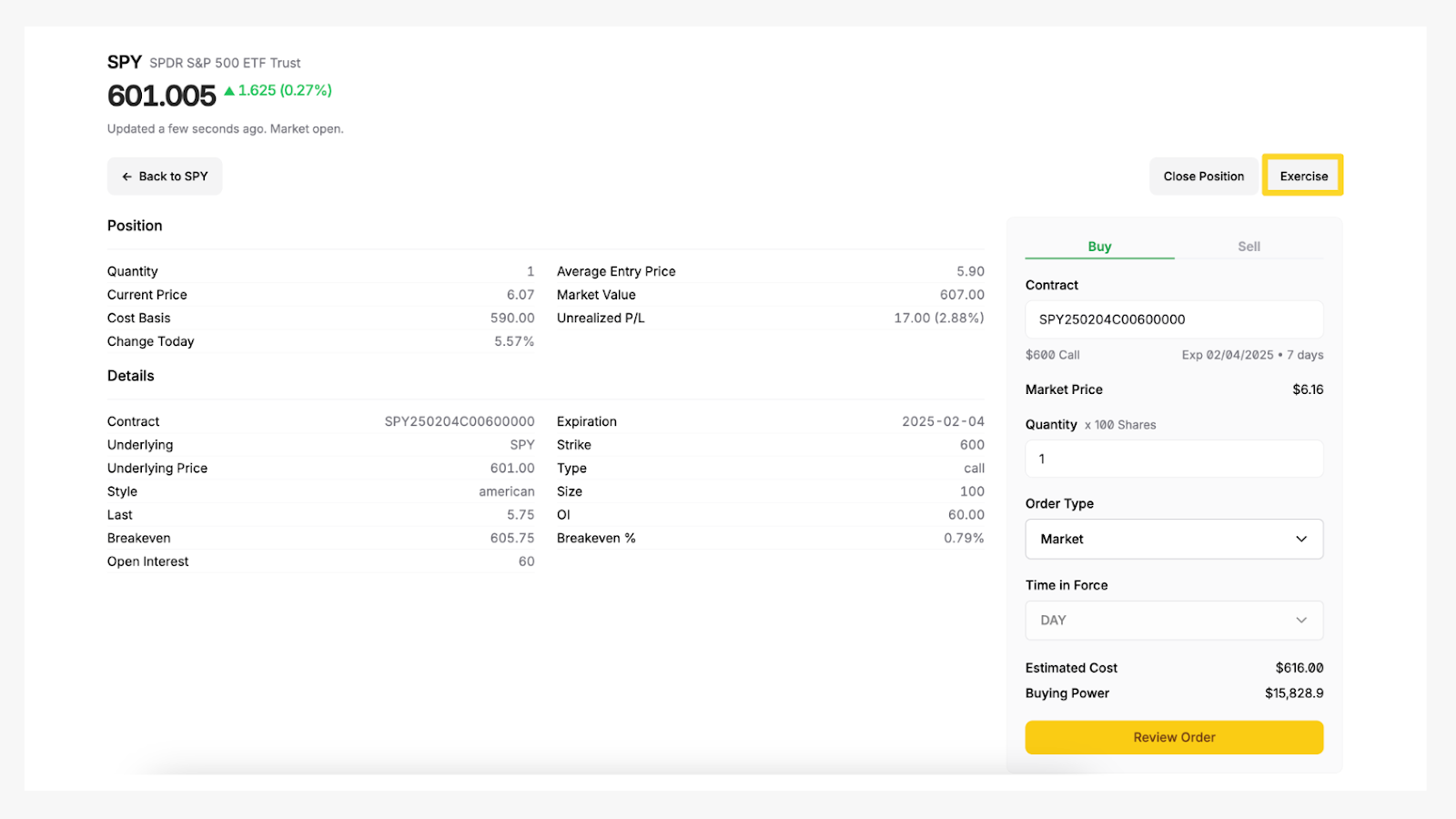The height and width of the screenshot is (819, 1456).
Task: Click the Type value call
Action: (x=974, y=468)
